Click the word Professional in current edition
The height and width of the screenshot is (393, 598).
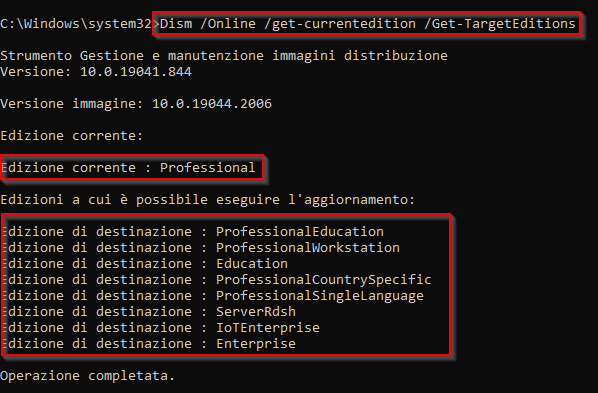click(x=207, y=168)
